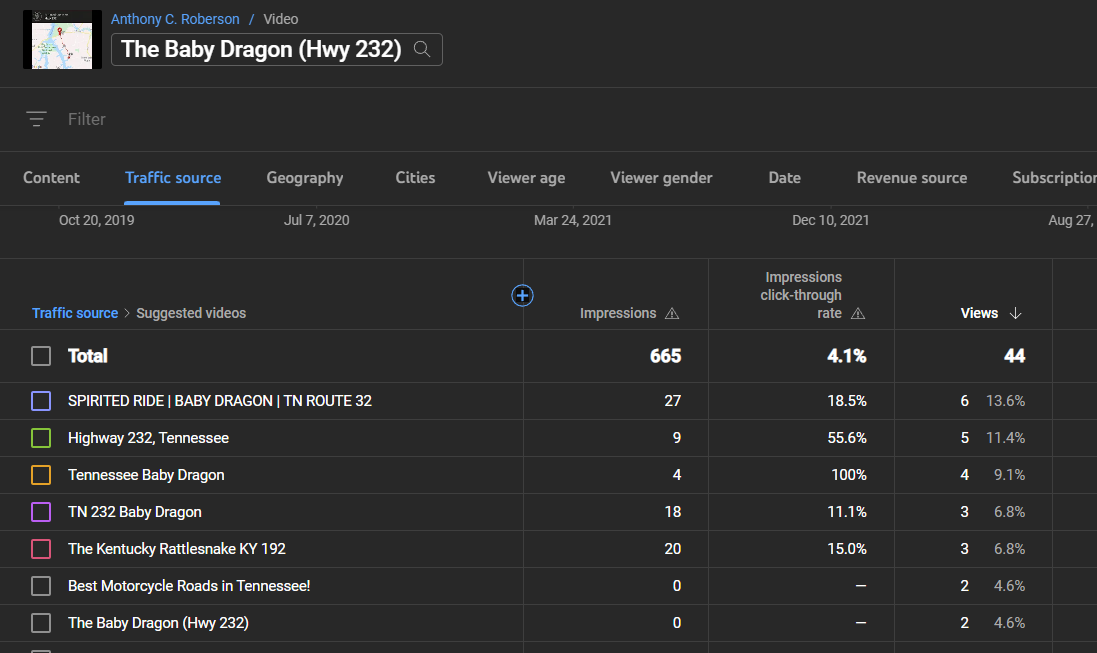Check Best Motorcycle Roads in Tennessee checkbox
Screen dimensions: 1097x653
pos(41,586)
